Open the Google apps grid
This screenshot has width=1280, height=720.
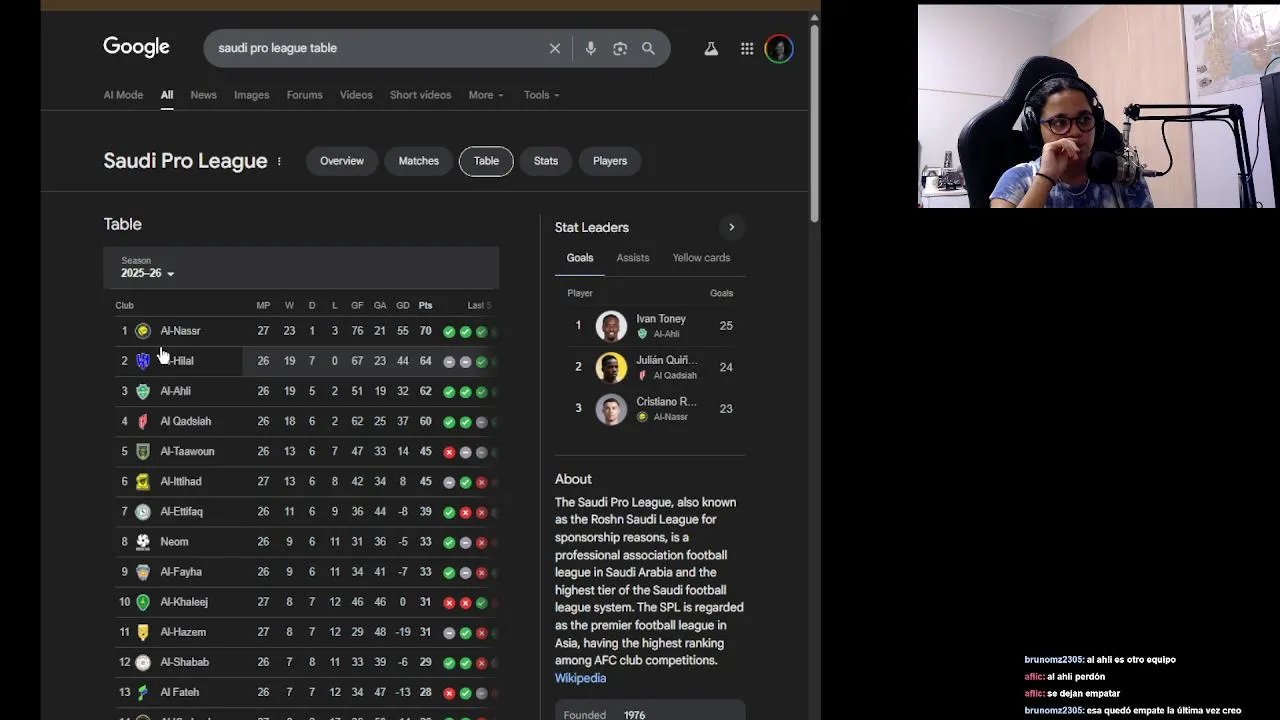[747, 48]
